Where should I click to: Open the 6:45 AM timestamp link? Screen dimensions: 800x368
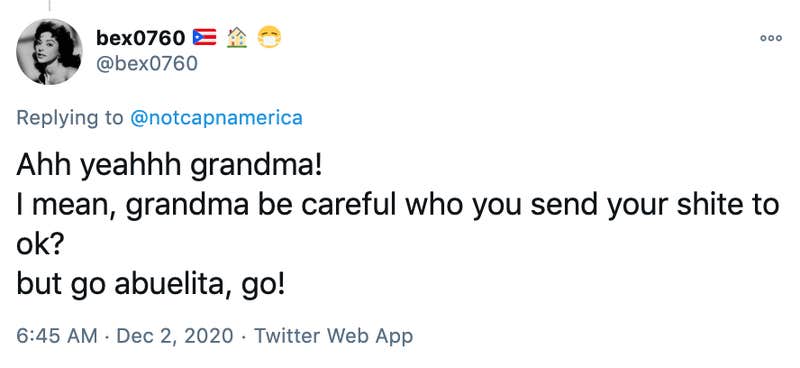coord(57,335)
